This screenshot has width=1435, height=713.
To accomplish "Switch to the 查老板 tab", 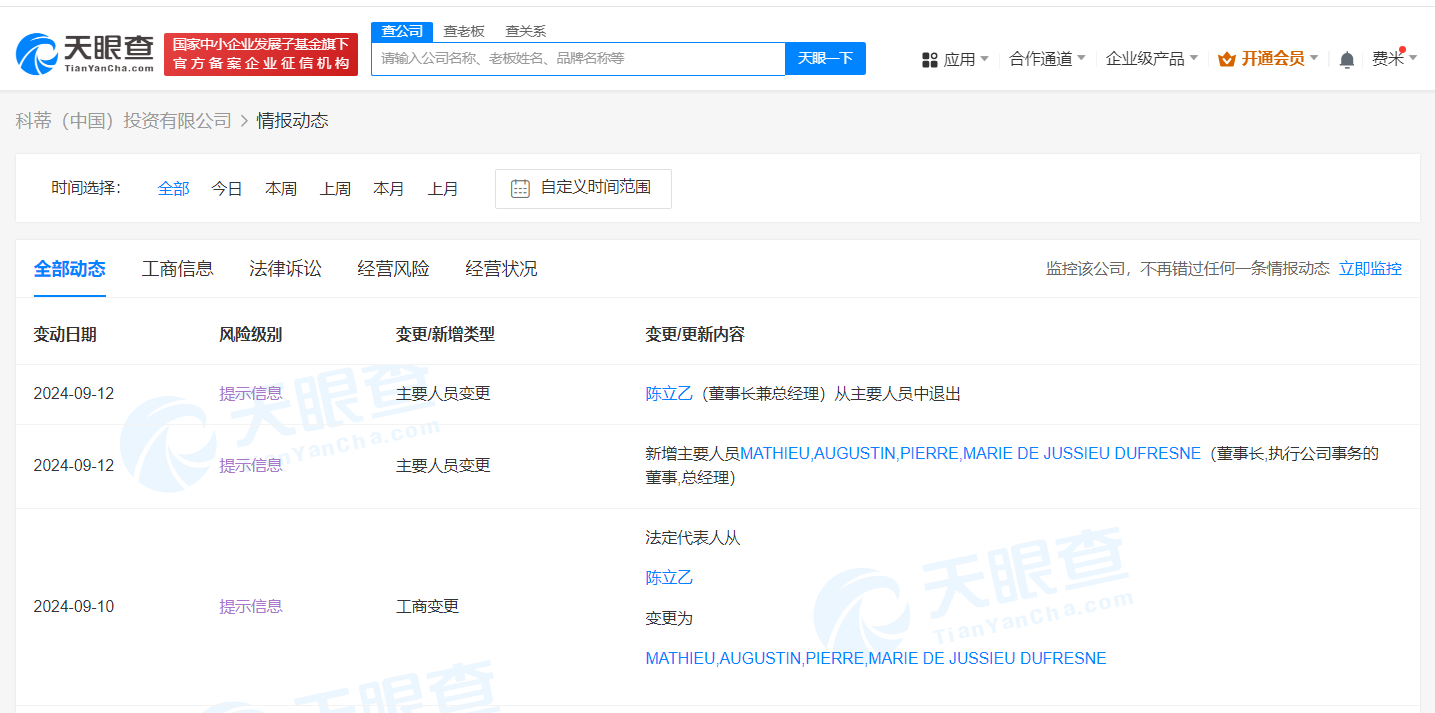I will coord(463,31).
